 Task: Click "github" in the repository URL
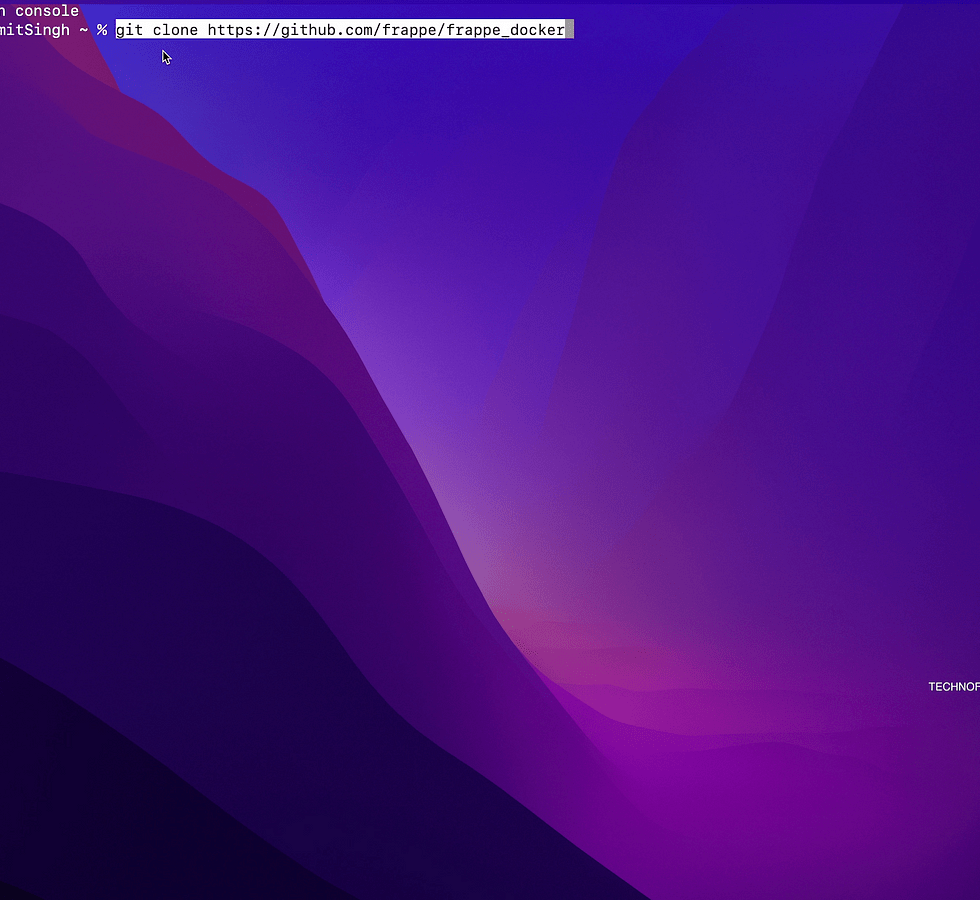click(x=308, y=30)
